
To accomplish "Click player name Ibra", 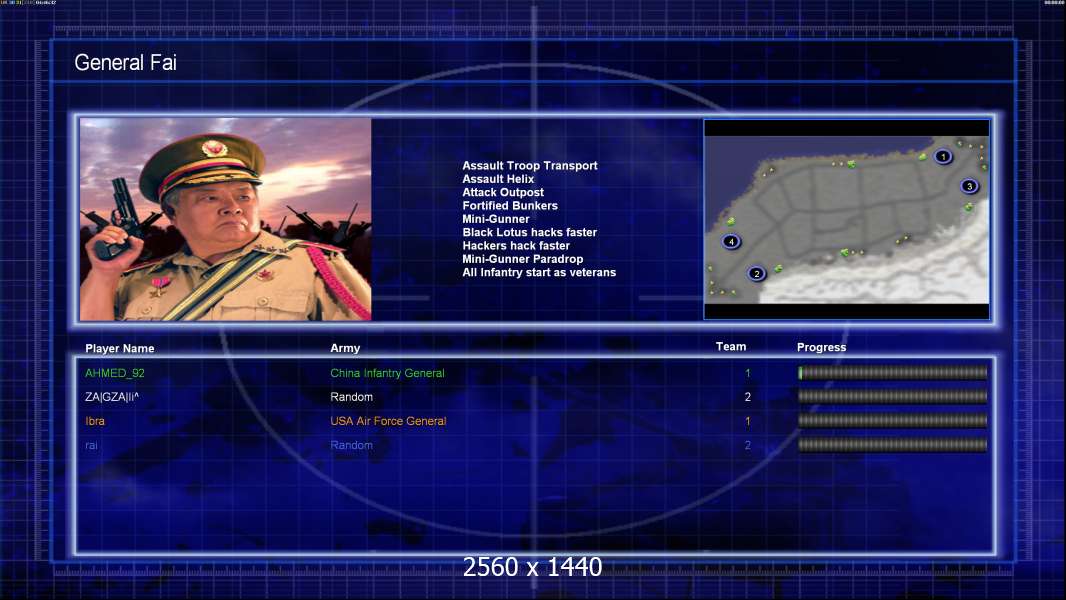I will tap(95, 421).
